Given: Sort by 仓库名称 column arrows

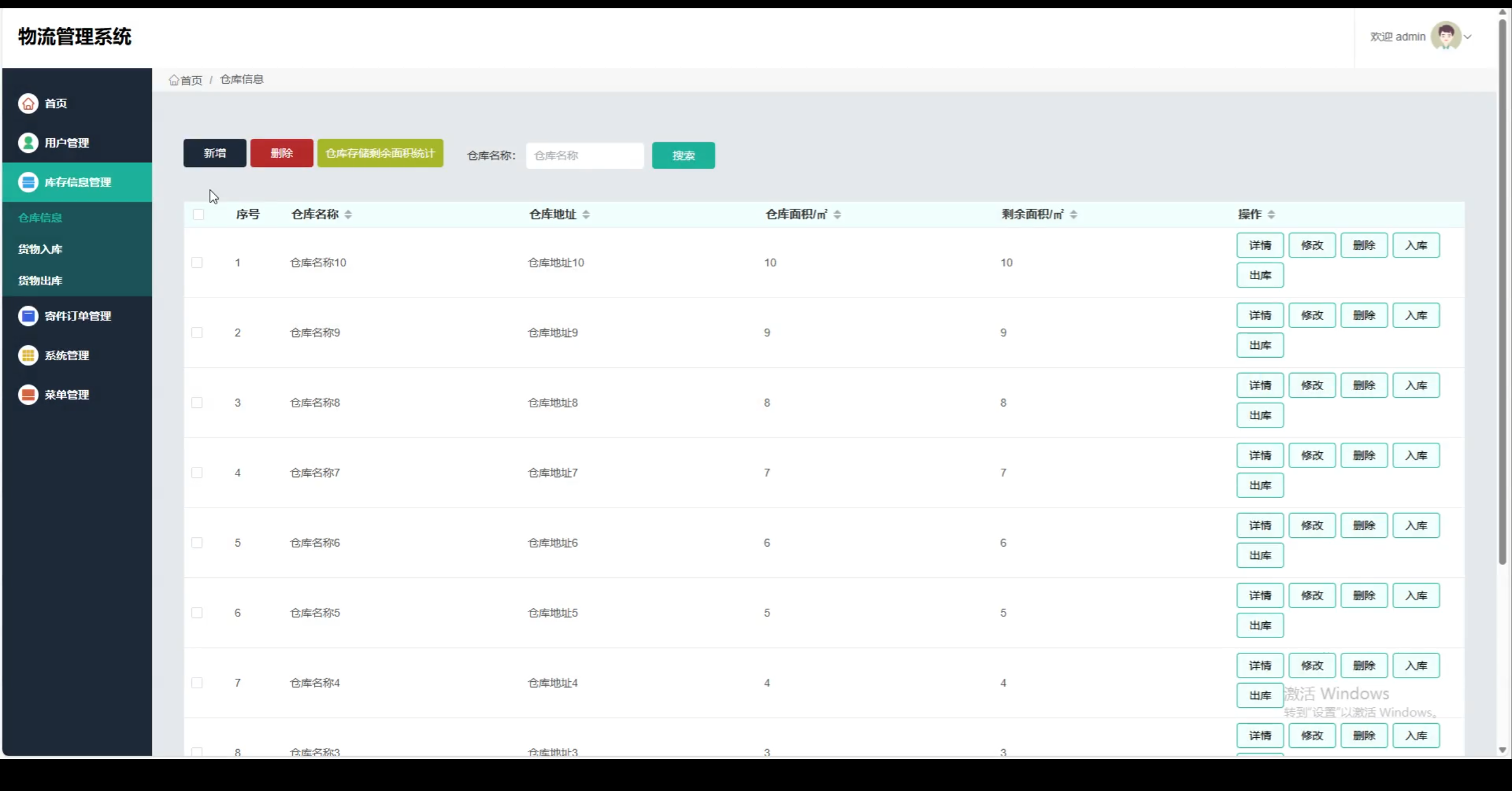Looking at the screenshot, I should click(x=348, y=214).
